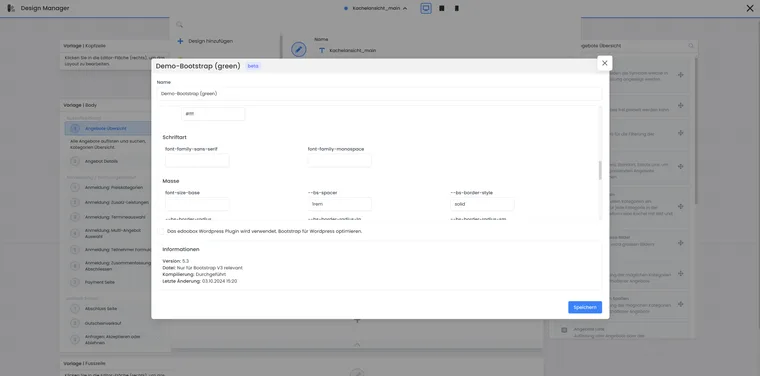Click move icon beside 'grossen Bilders' widget
760x376 pixels.
[x=681, y=243]
